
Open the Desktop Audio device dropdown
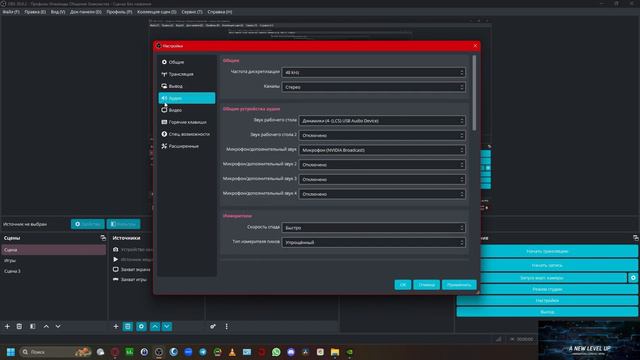point(382,121)
